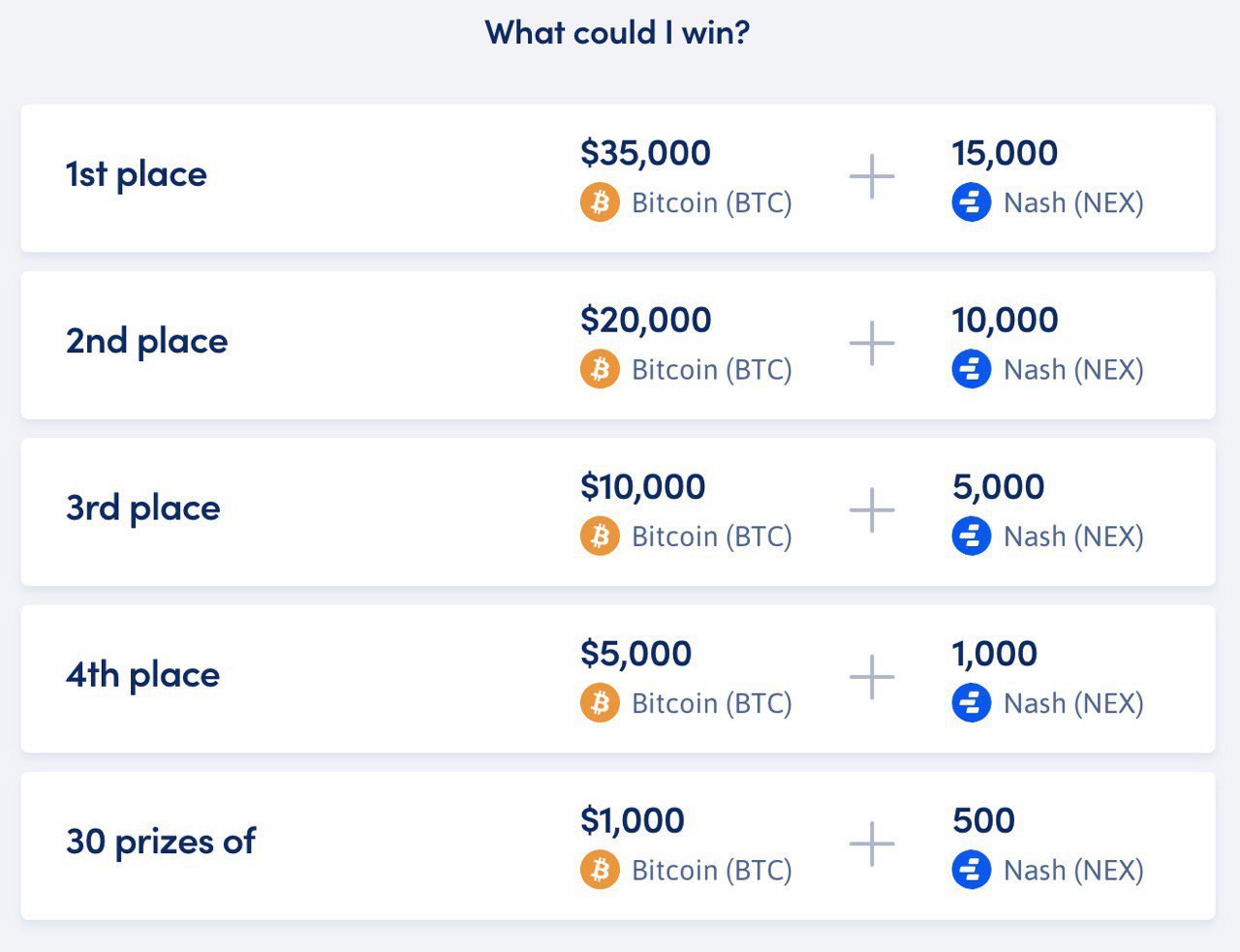The width and height of the screenshot is (1240, 952).
Task: Click the plus sign in 3rd place row
Action: [872, 510]
